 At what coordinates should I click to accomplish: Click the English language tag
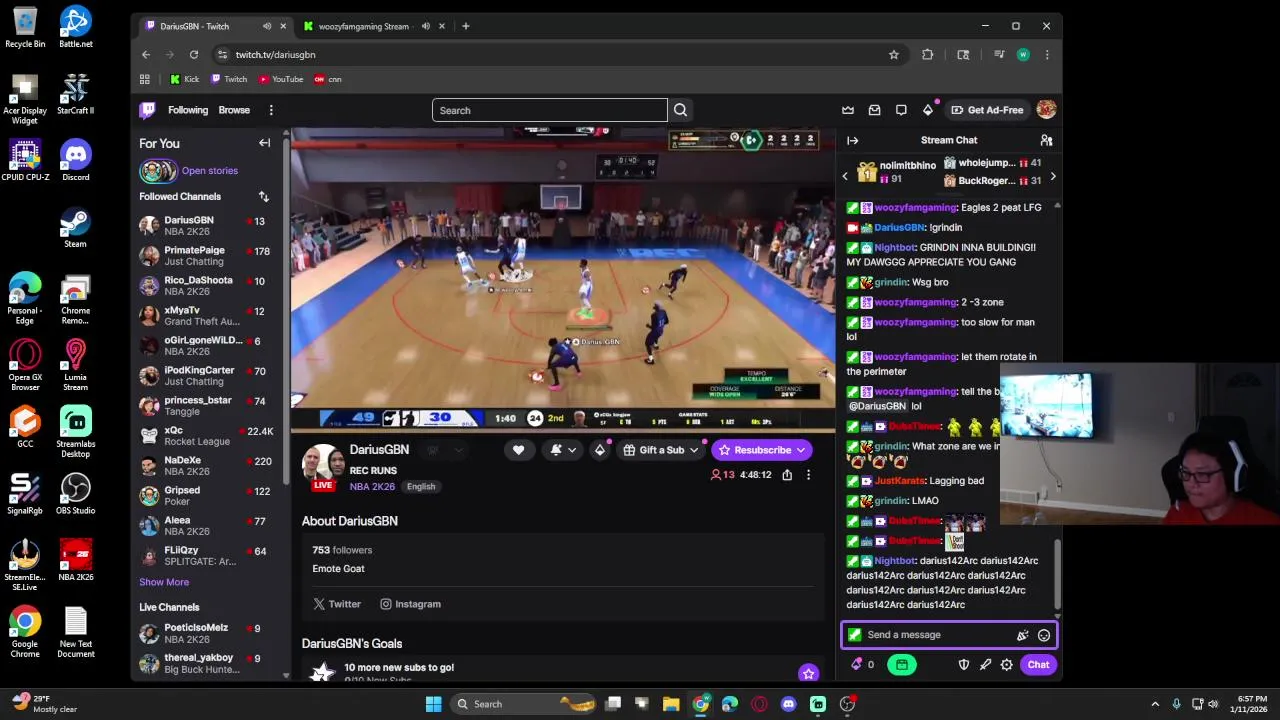coord(421,487)
